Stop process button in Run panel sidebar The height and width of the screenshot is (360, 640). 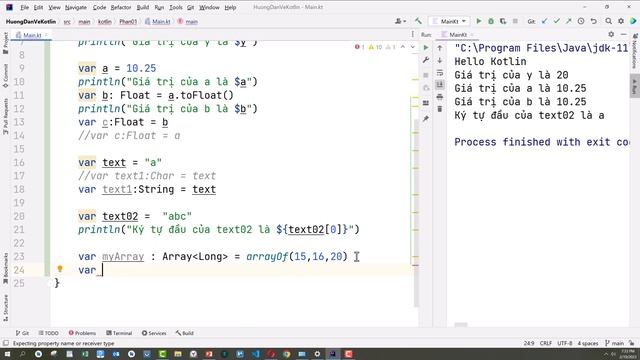coord(426,75)
